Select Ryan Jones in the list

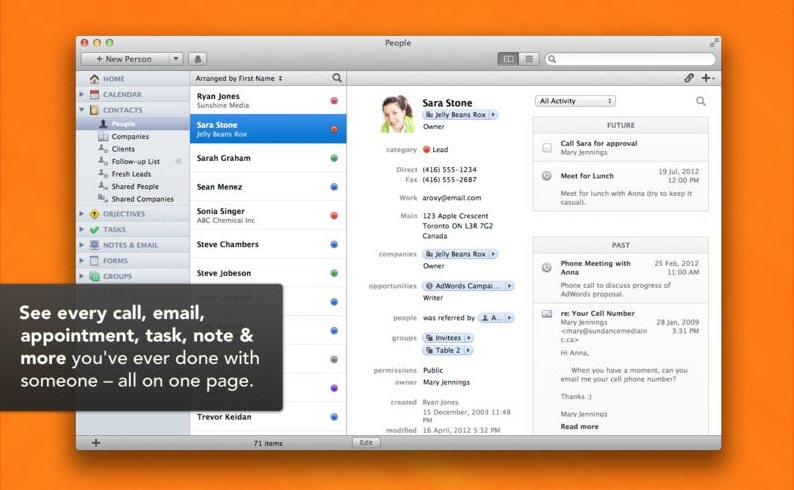point(268,100)
